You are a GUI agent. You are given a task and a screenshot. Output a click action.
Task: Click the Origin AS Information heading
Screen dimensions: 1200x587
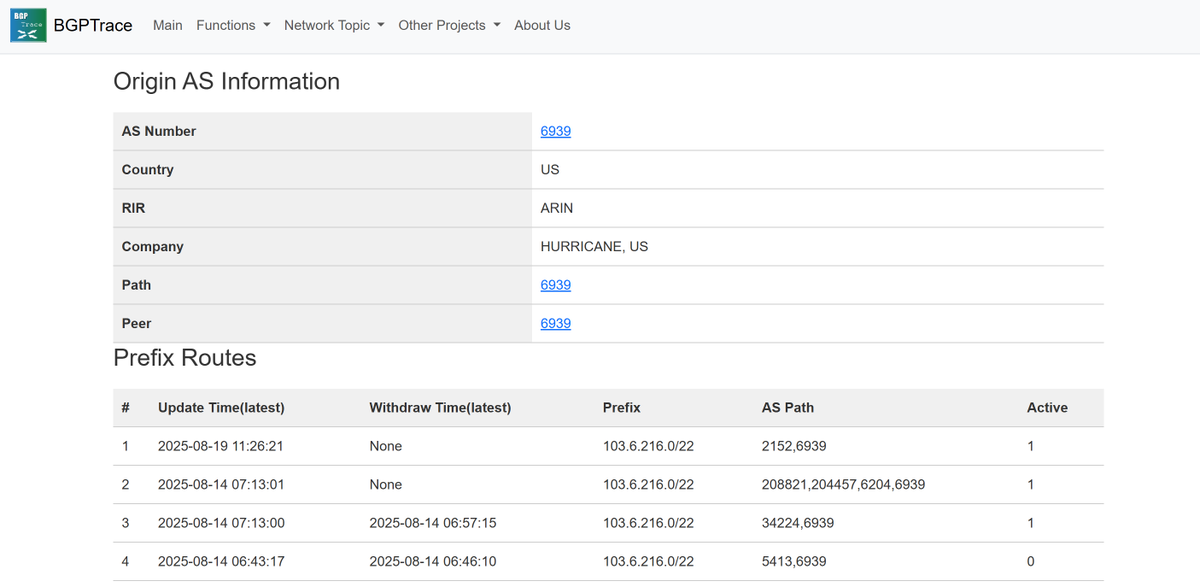[x=227, y=81]
